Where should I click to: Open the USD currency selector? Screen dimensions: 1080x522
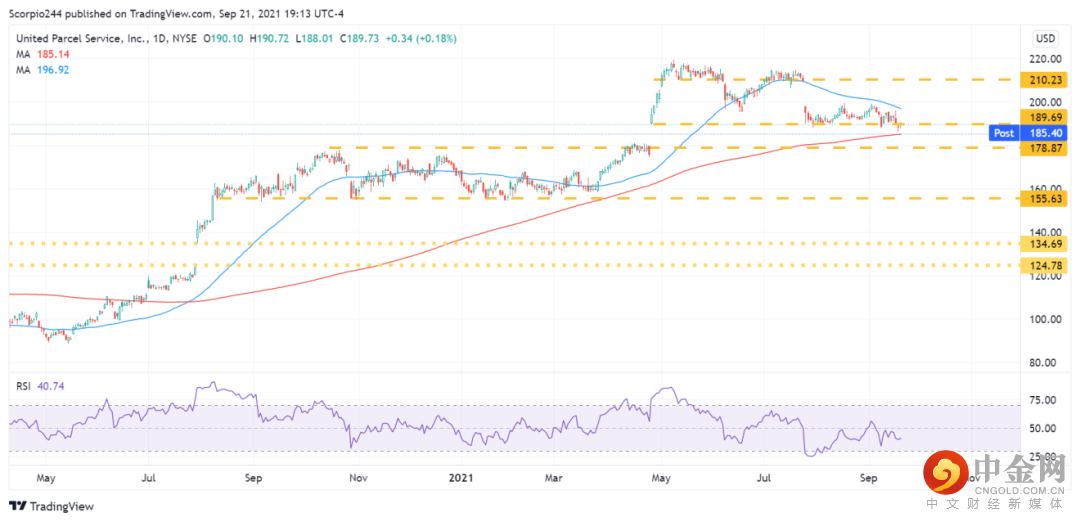coord(1045,38)
